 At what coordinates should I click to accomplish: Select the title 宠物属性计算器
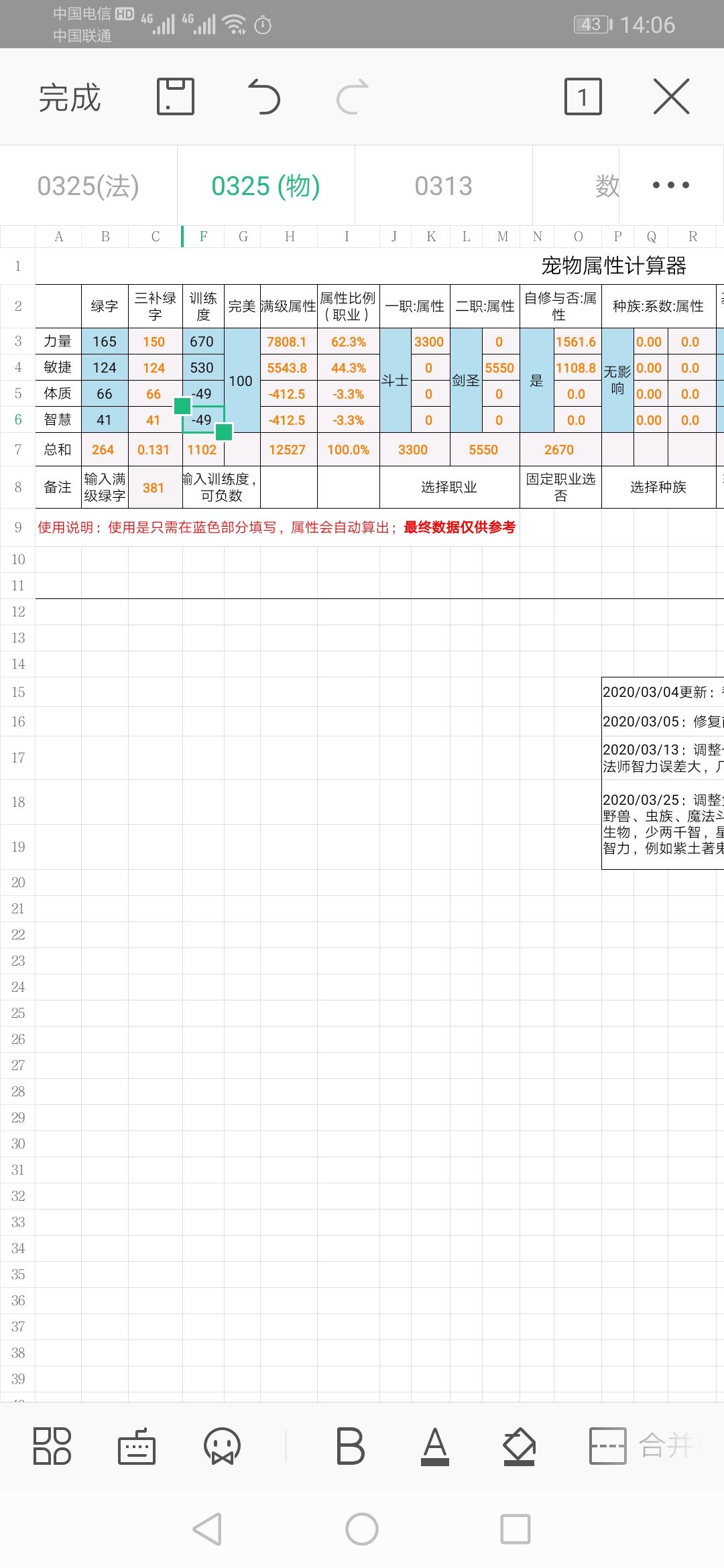pyautogui.click(x=614, y=265)
